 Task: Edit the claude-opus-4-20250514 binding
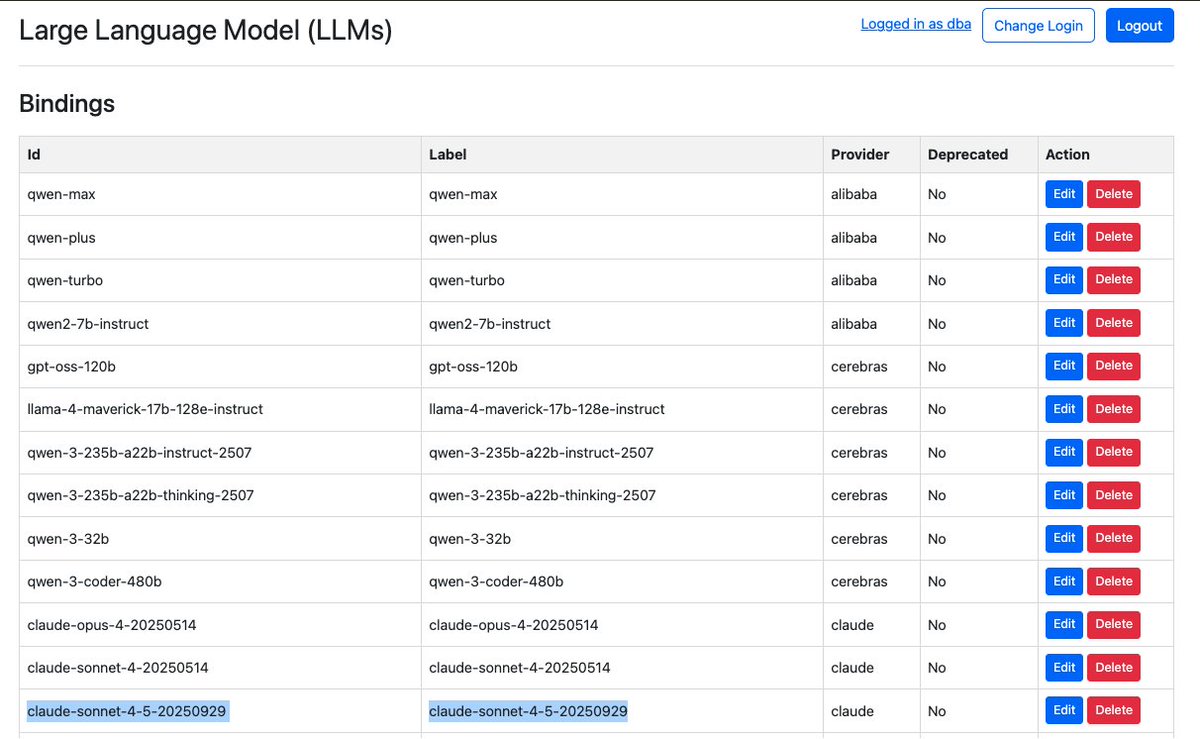click(1064, 624)
